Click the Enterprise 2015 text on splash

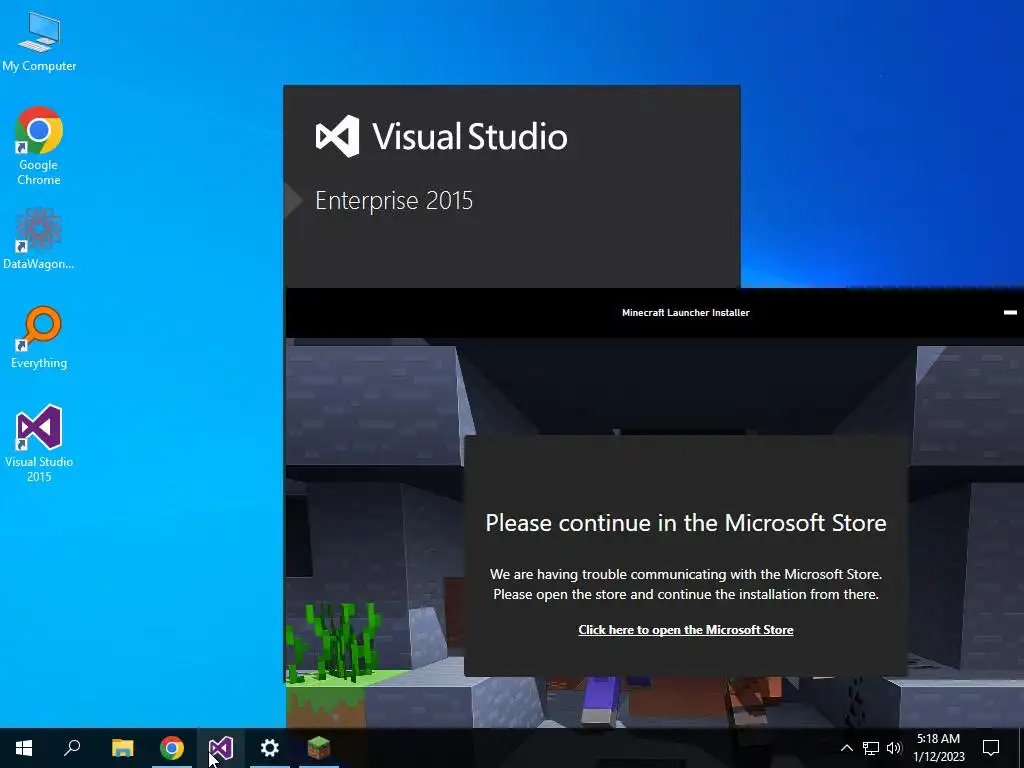(x=394, y=200)
